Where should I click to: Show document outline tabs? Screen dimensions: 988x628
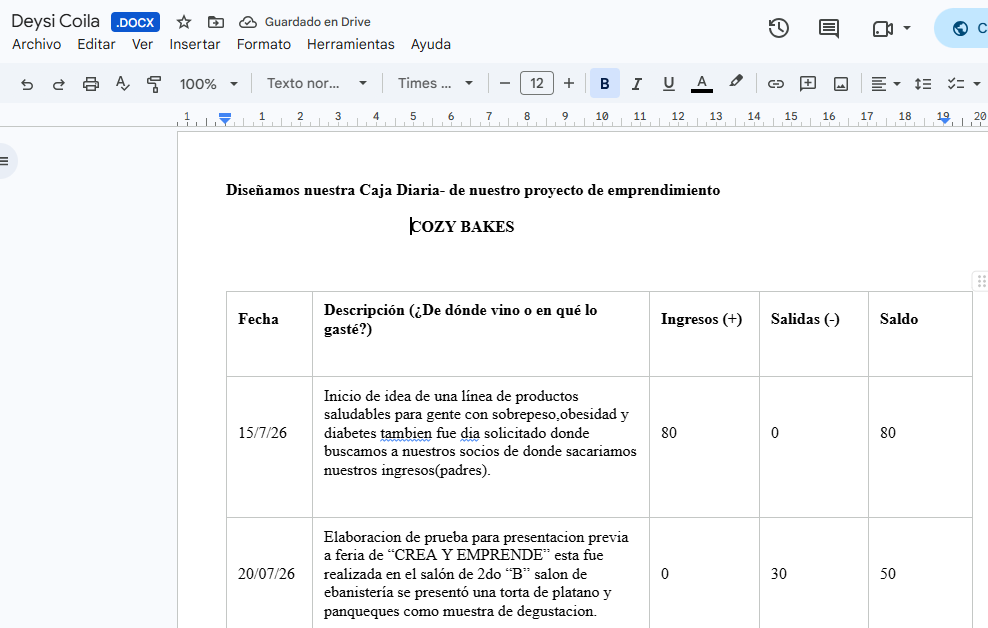pos(5,161)
